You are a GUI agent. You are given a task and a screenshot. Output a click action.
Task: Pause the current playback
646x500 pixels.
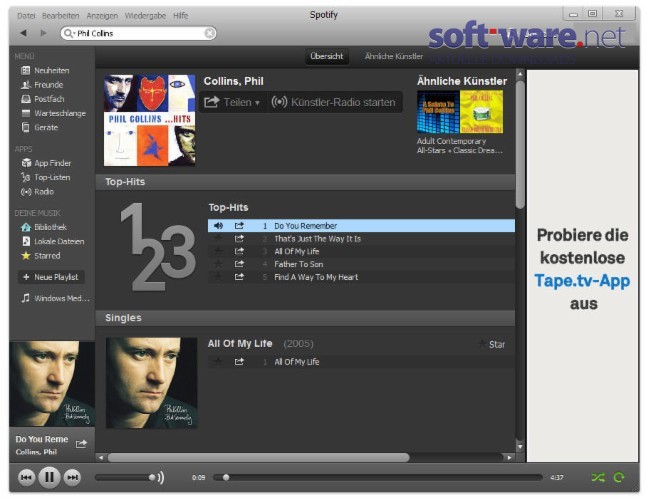pyautogui.click(x=49, y=477)
